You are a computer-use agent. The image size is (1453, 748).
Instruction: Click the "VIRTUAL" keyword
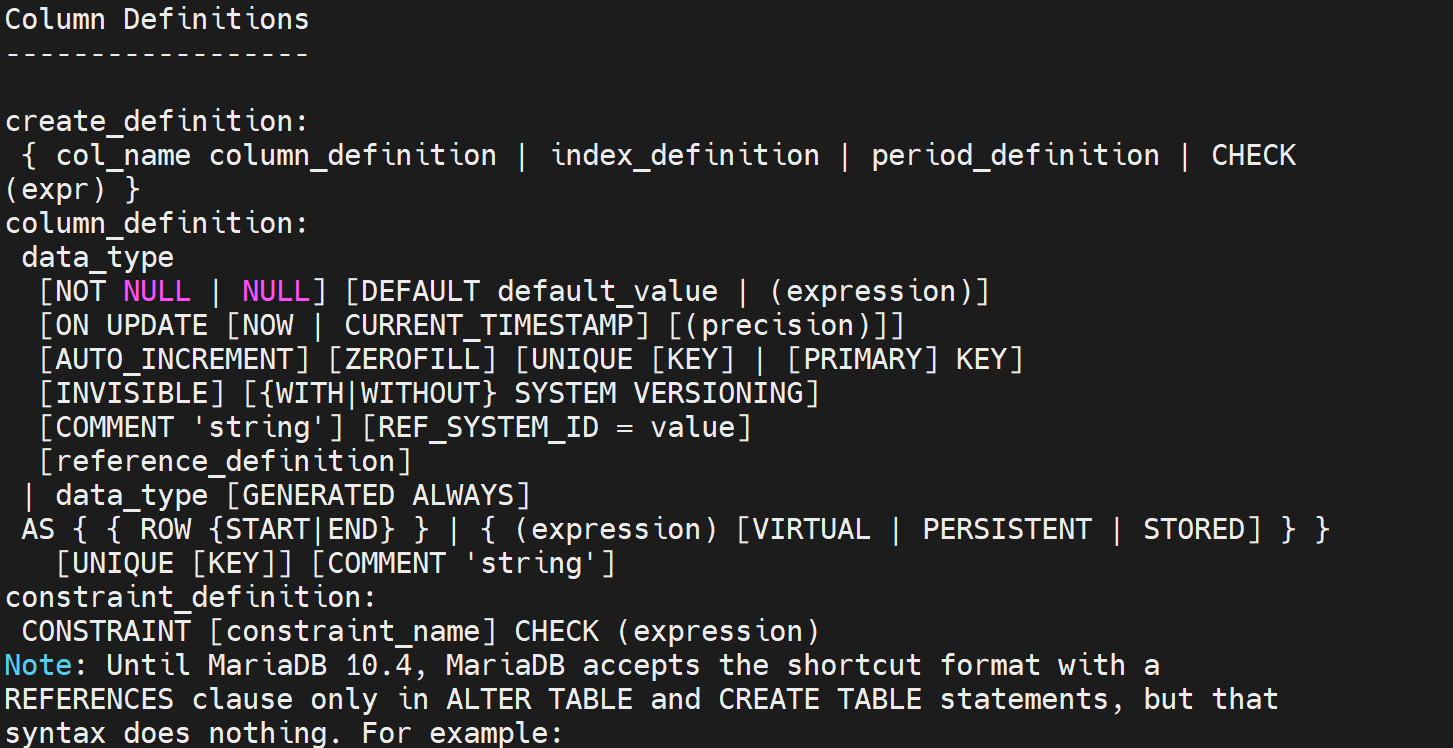pyautogui.click(x=812, y=529)
